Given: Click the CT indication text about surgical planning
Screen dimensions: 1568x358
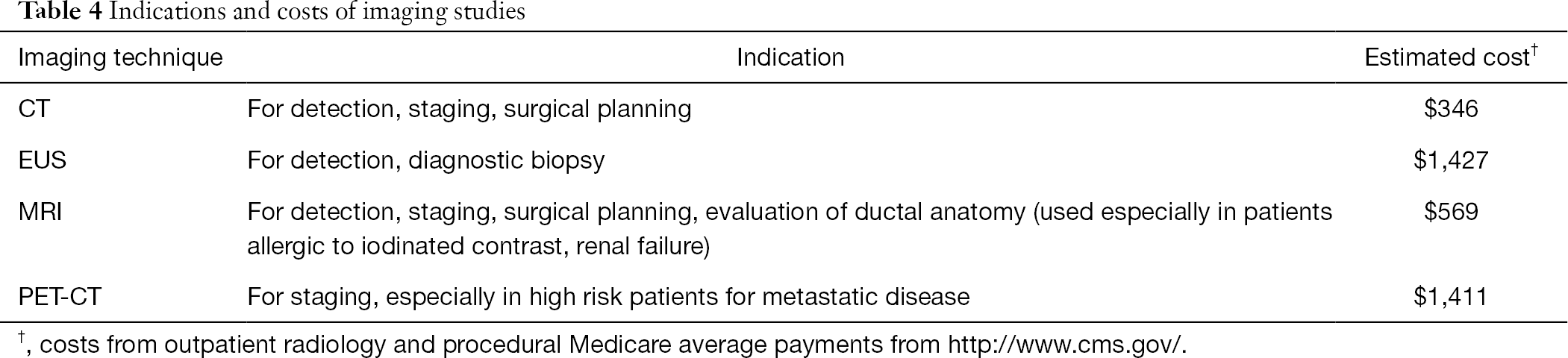Looking at the screenshot, I should coord(469,109).
